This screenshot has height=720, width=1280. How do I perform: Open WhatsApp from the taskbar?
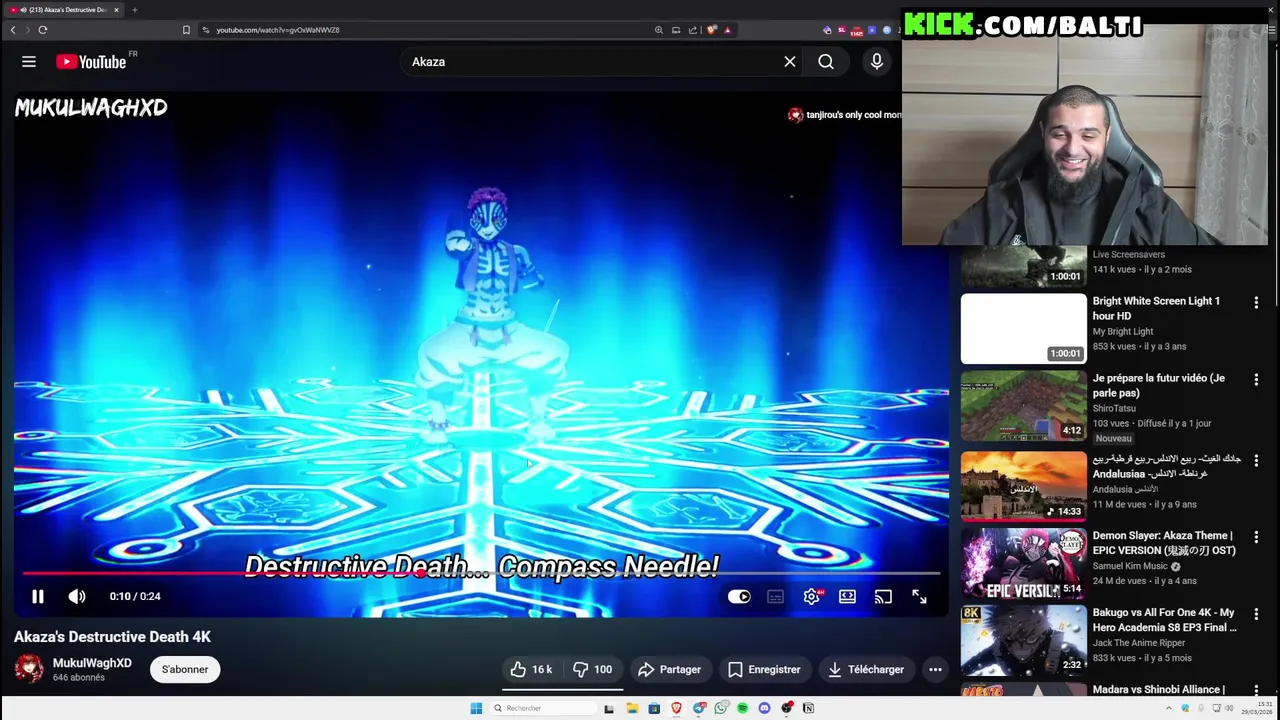tap(721, 708)
